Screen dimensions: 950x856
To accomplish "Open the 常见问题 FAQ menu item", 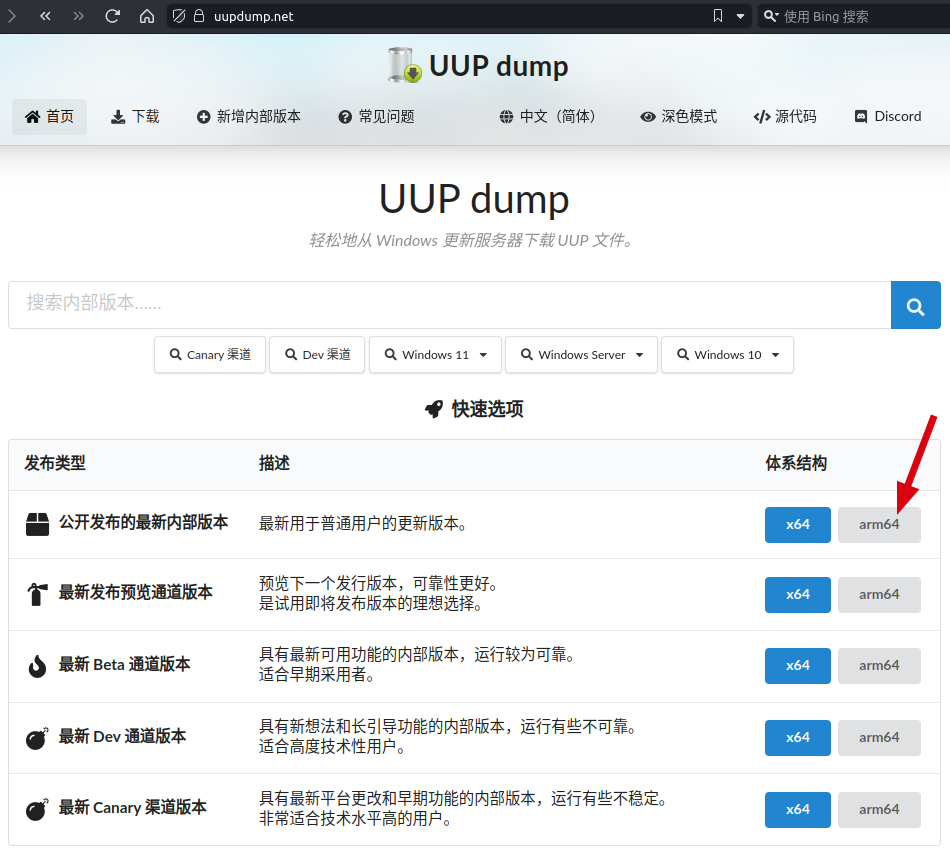I will (376, 117).
